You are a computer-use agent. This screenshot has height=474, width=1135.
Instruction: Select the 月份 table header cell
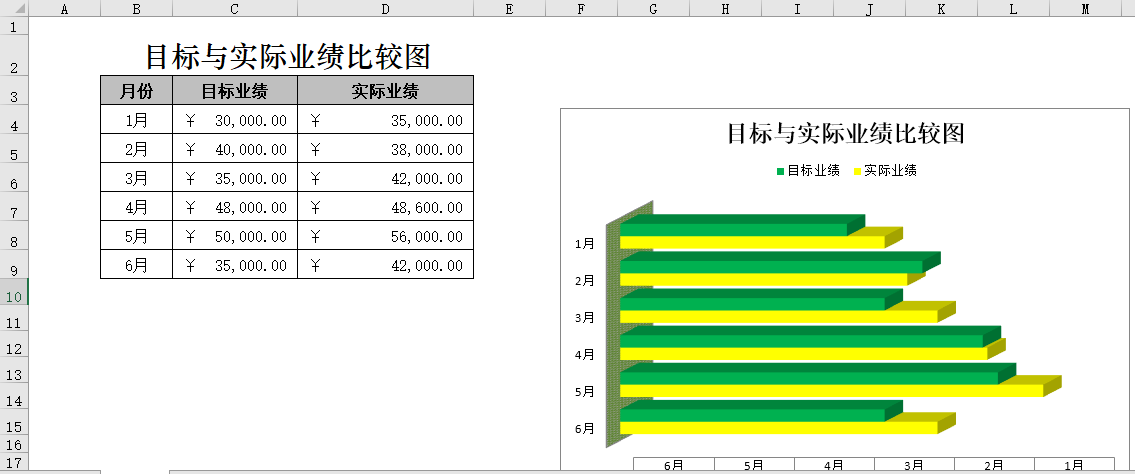(136, 91)
